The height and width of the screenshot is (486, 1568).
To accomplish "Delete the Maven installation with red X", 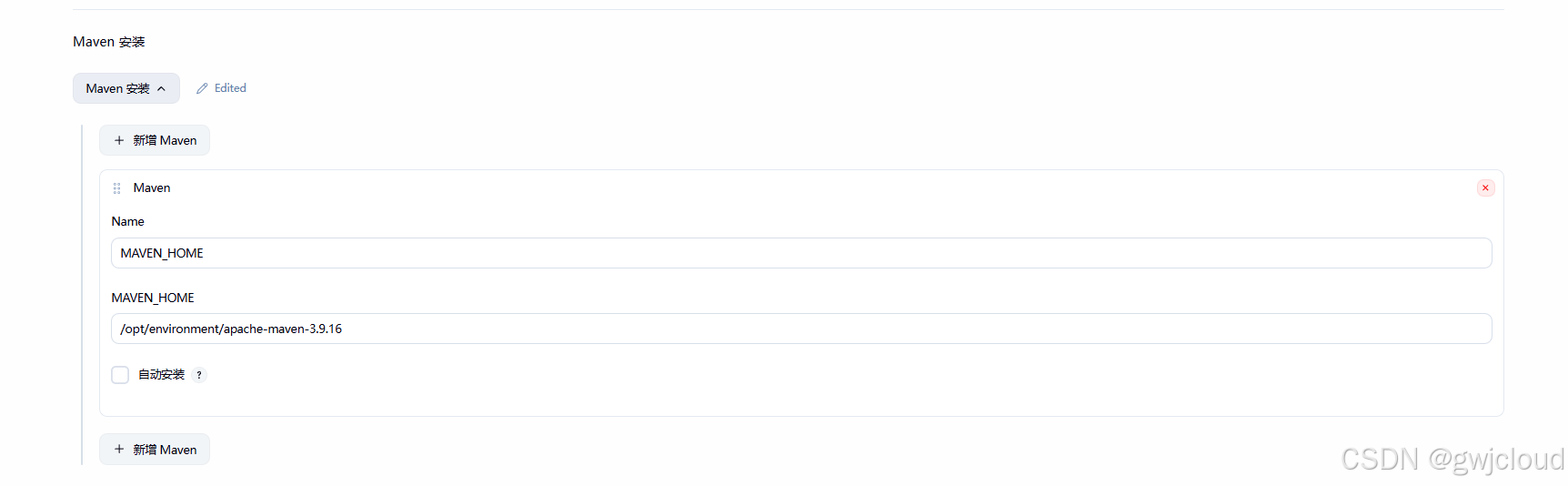I will click(1485, 187).
